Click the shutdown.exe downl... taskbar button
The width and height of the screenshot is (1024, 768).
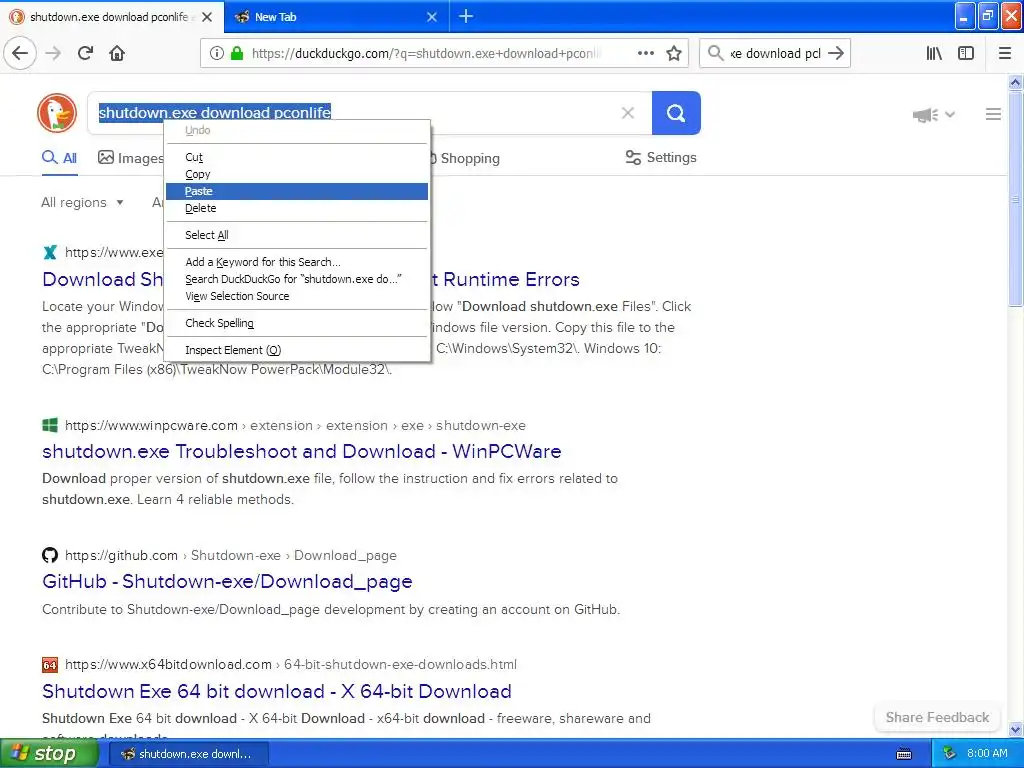point(188,754)
